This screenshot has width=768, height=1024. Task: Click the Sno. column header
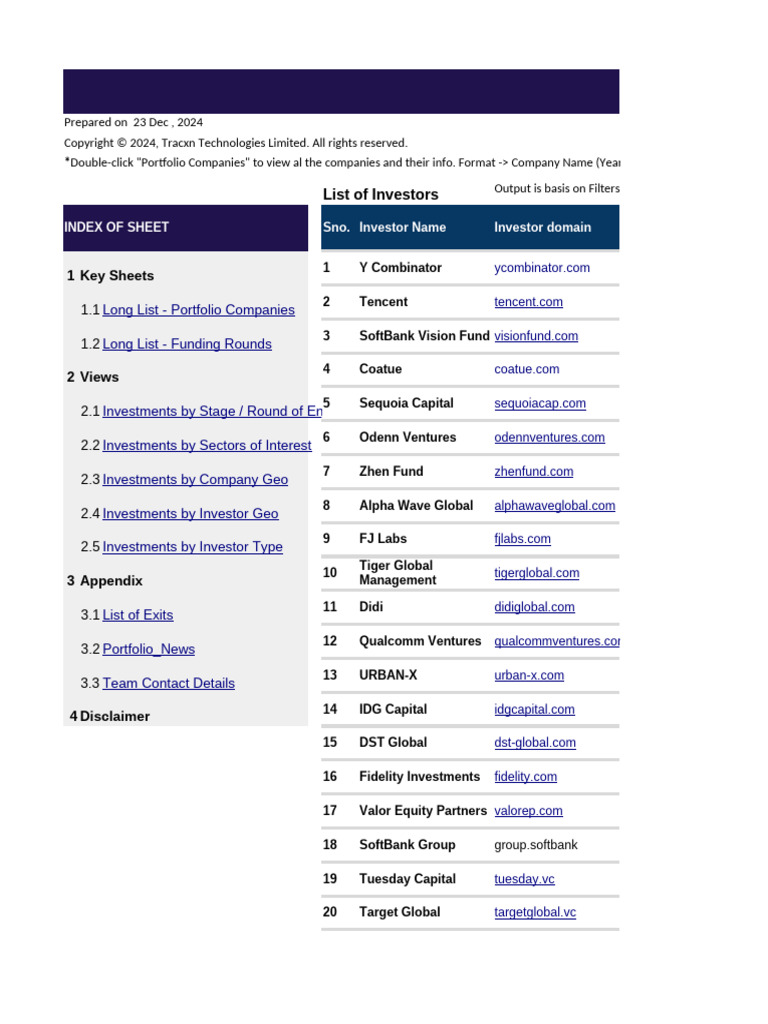point(336,228)
